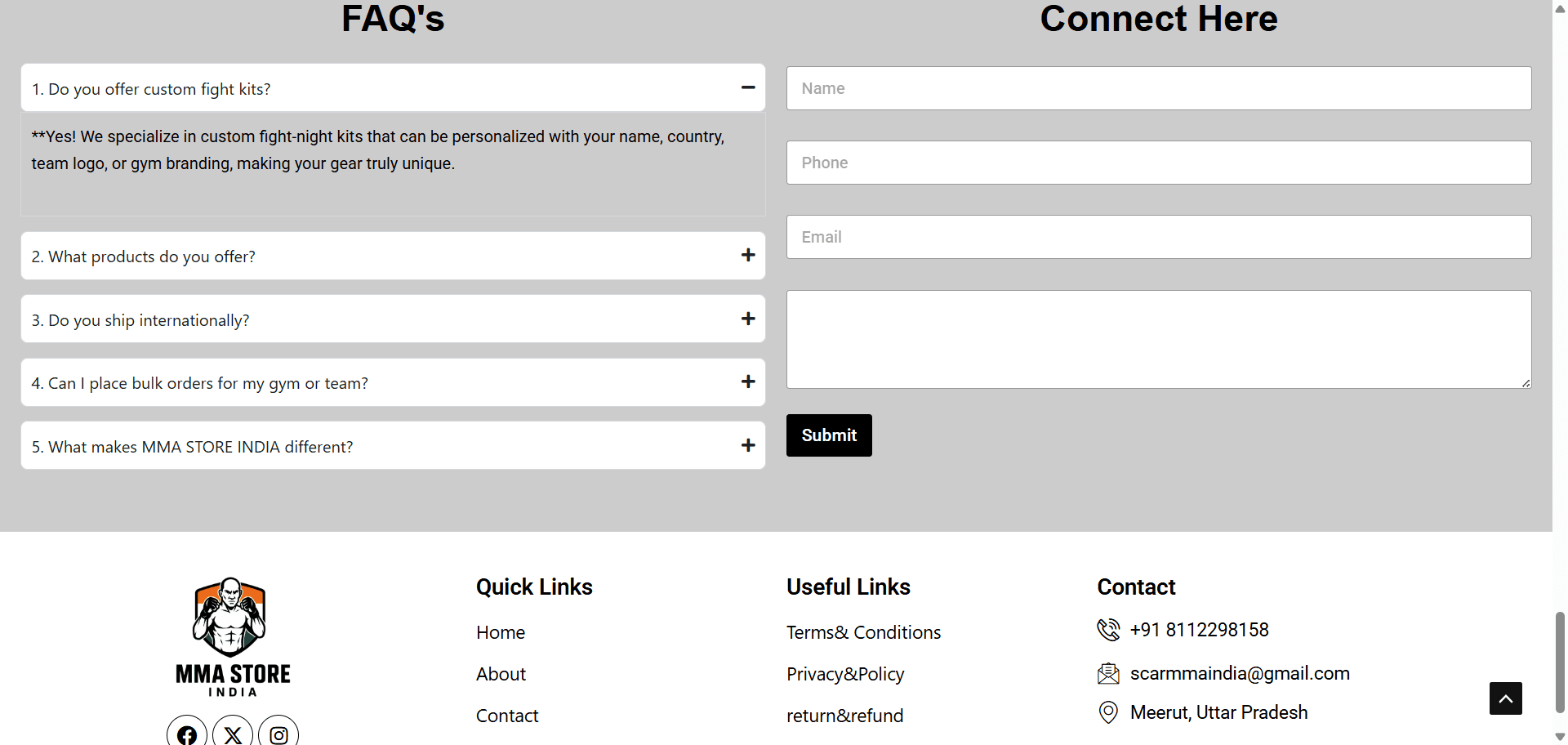Go to Home quick link

point(501,632)
